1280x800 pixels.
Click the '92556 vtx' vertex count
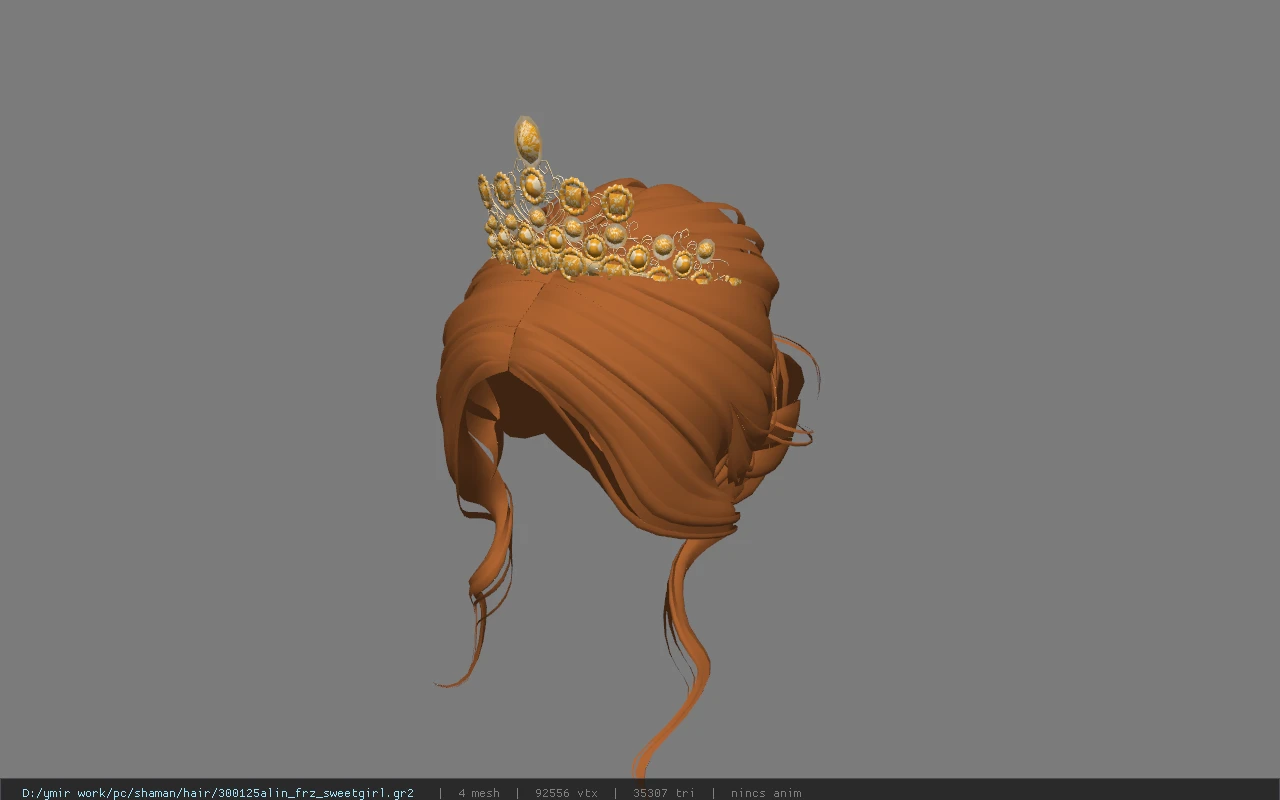click(566, 793)
